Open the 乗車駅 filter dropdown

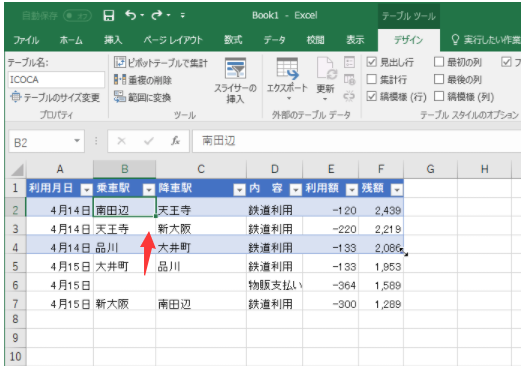[149, 190]
